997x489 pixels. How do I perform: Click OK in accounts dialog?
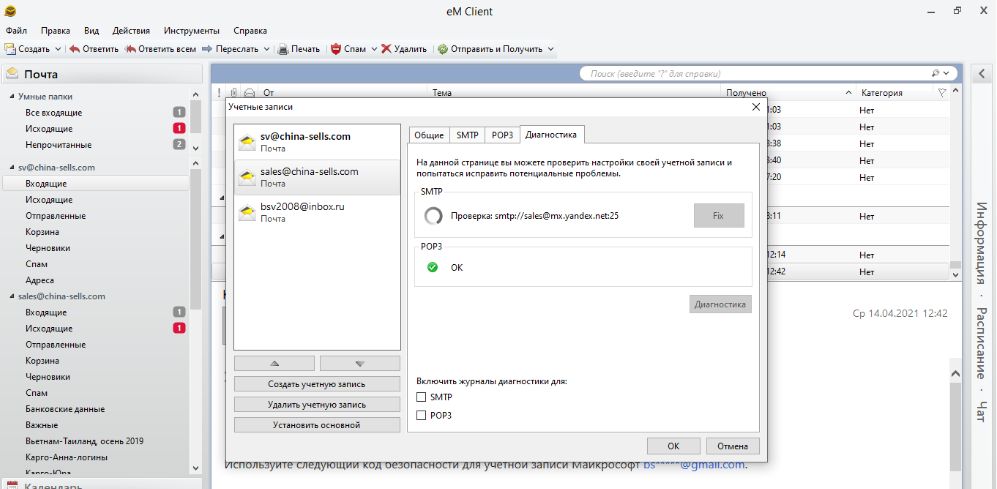click(x=673, y=446)
